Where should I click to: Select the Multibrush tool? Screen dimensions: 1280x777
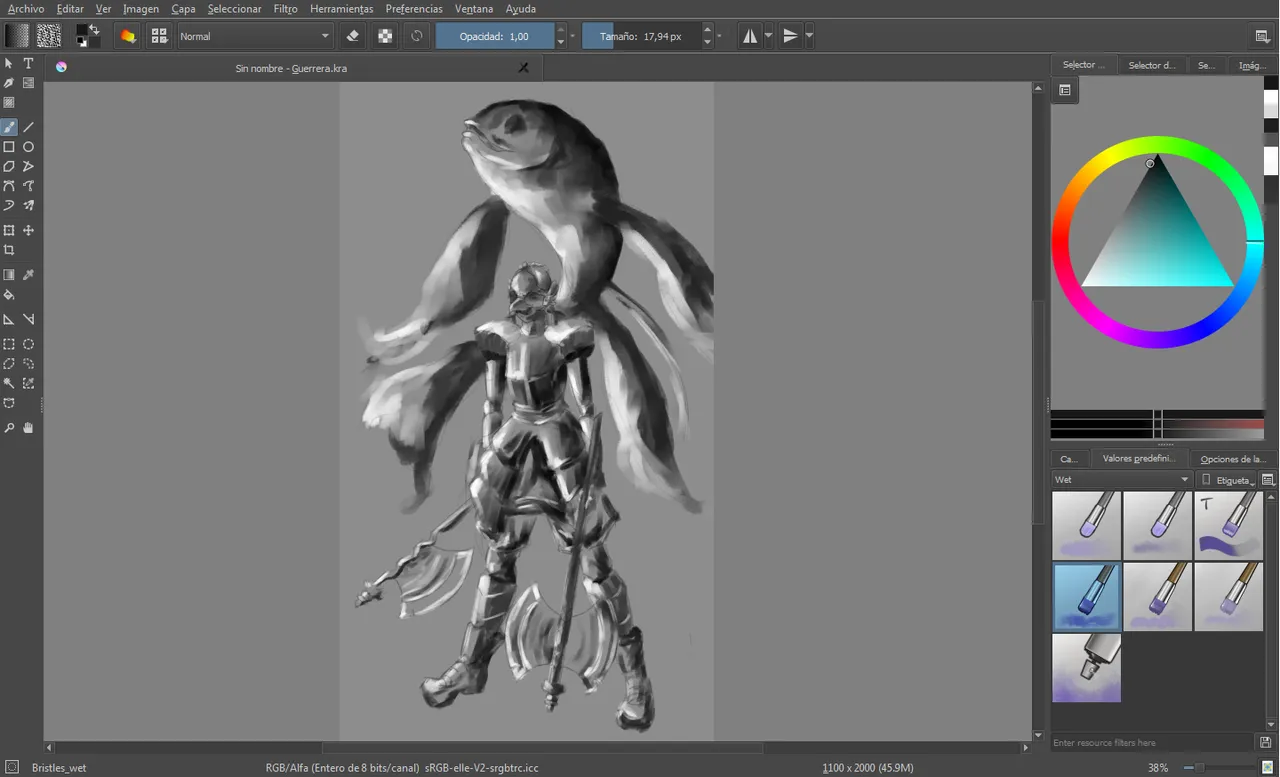(29, 205)
